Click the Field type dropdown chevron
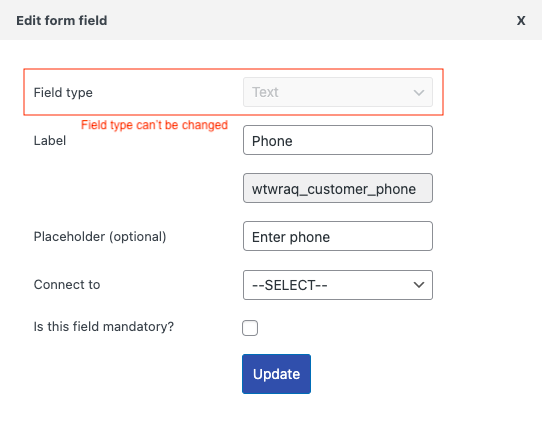The height and width of the screenshot is (430, 542). click(x=419, y=93)
